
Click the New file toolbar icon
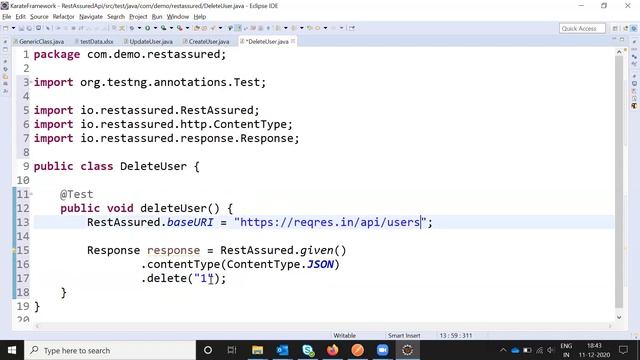[6, 28]
